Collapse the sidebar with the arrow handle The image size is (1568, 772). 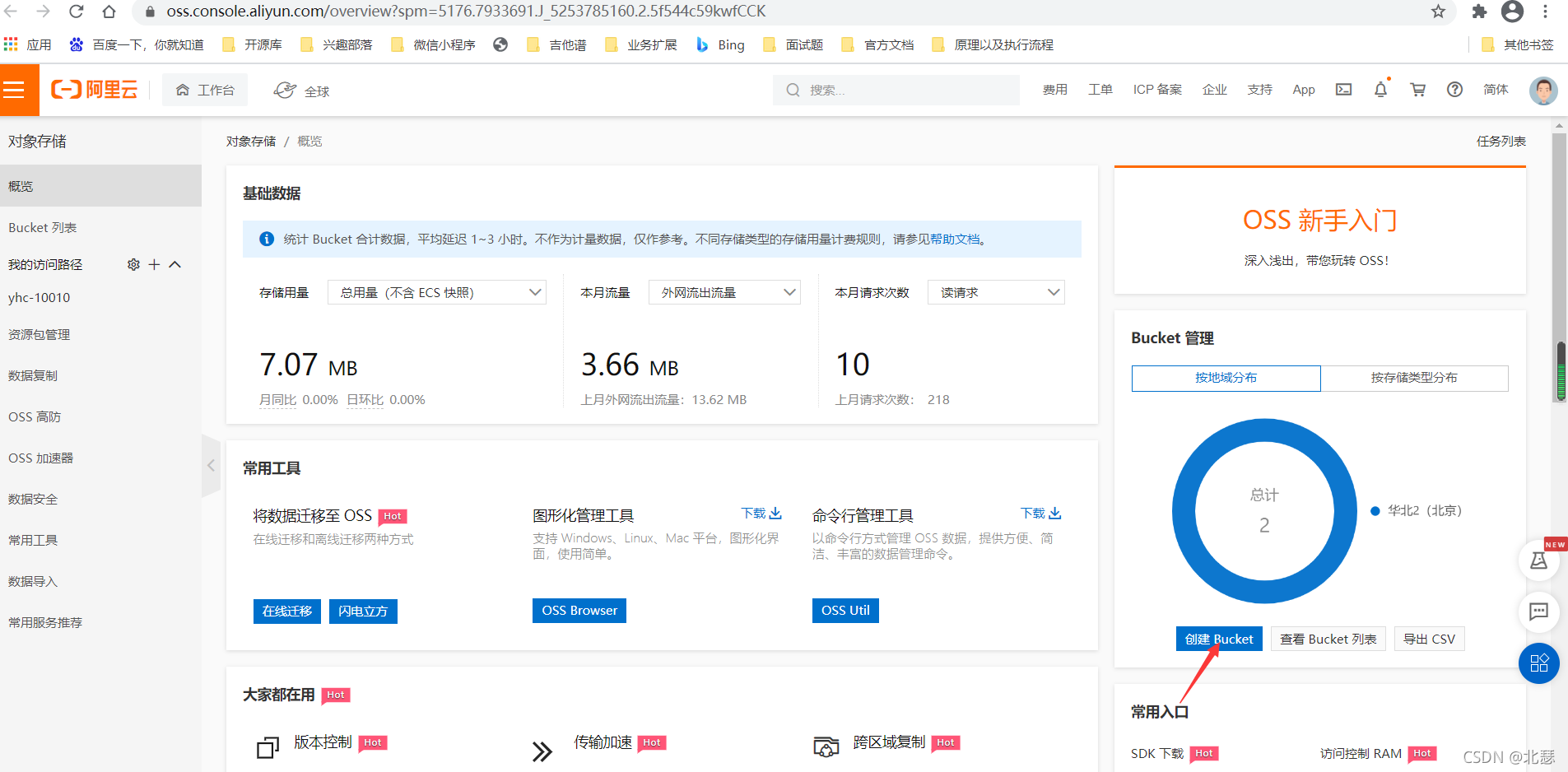[211, 465]
